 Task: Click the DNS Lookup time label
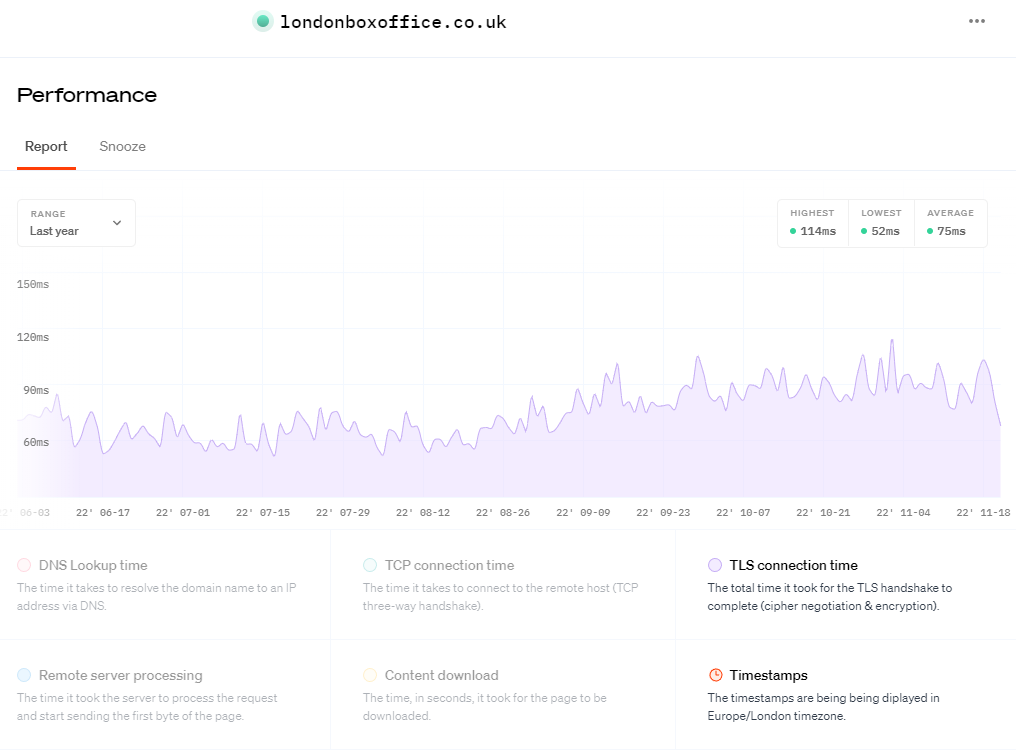93,565
